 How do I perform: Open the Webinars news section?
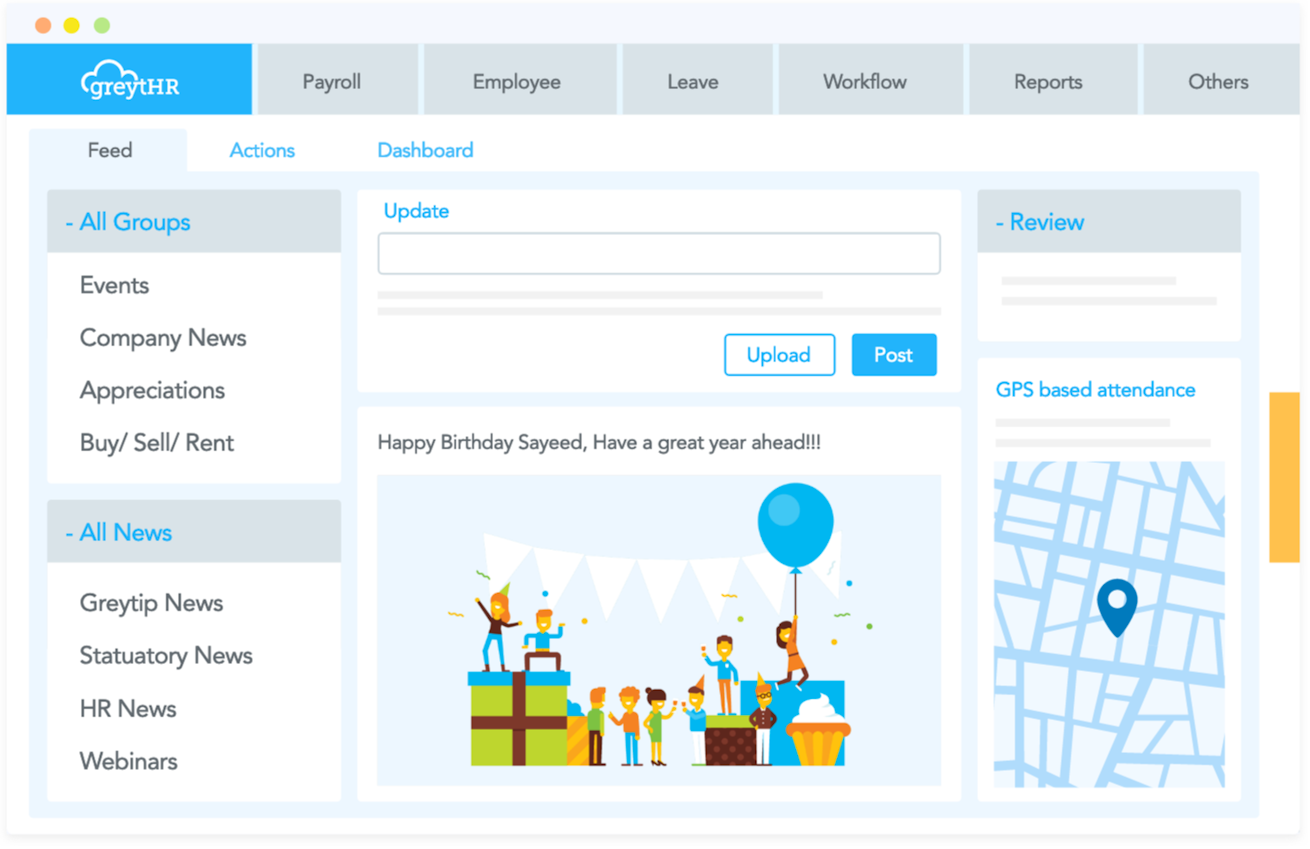click(128, 762)
